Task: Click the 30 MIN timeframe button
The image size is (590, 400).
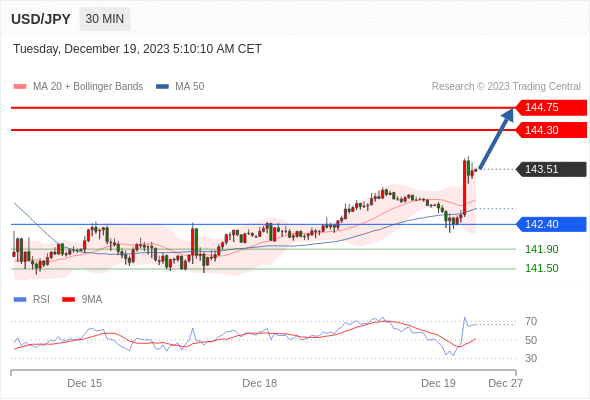Action: tap(105, 19)
